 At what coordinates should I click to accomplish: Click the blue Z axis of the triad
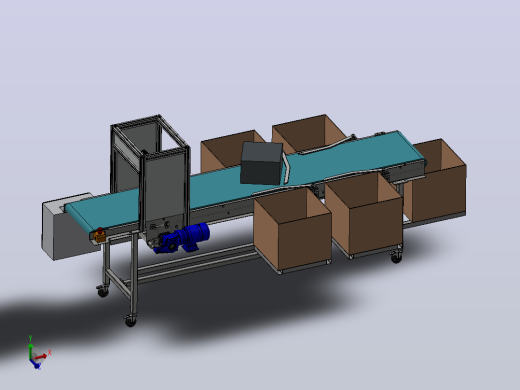pyautogui.click(x=35, y=364)
